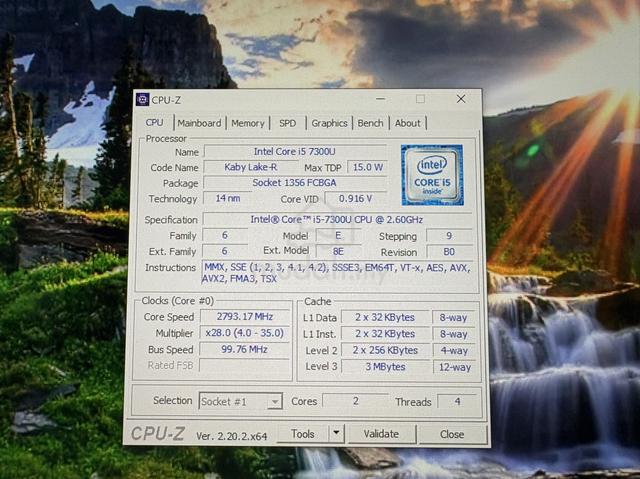640x479 pixels.
Task: Click the Close button at bottom
Action: [x=452, y=435]
